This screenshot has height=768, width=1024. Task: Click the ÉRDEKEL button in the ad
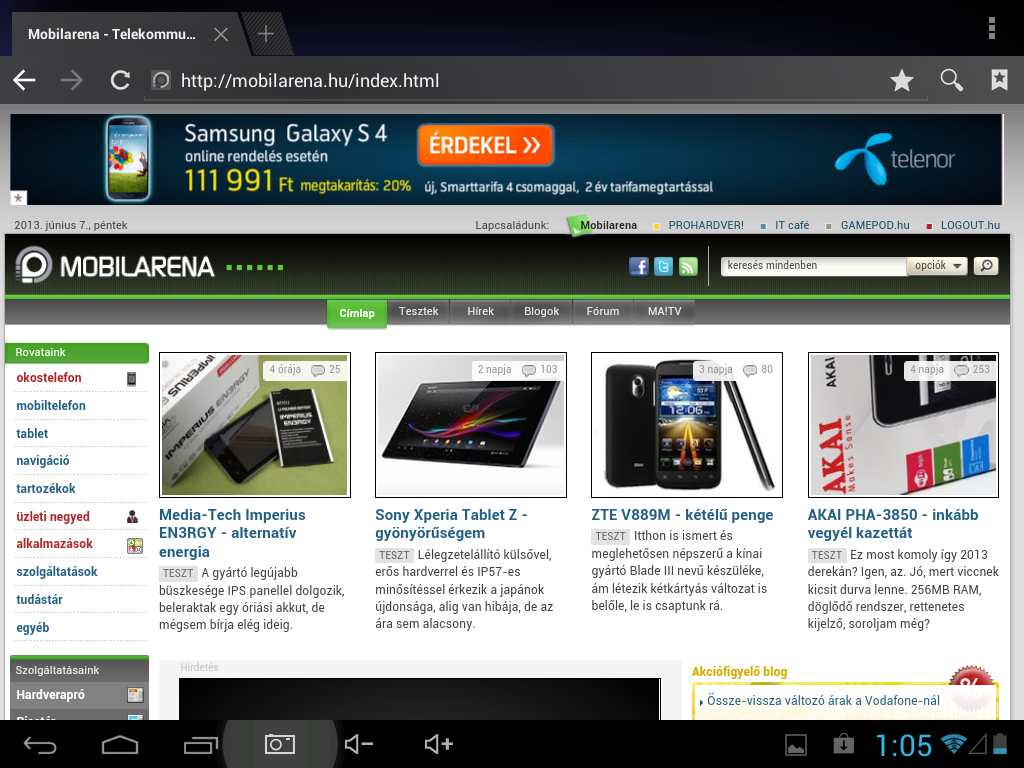coord(485,145)
